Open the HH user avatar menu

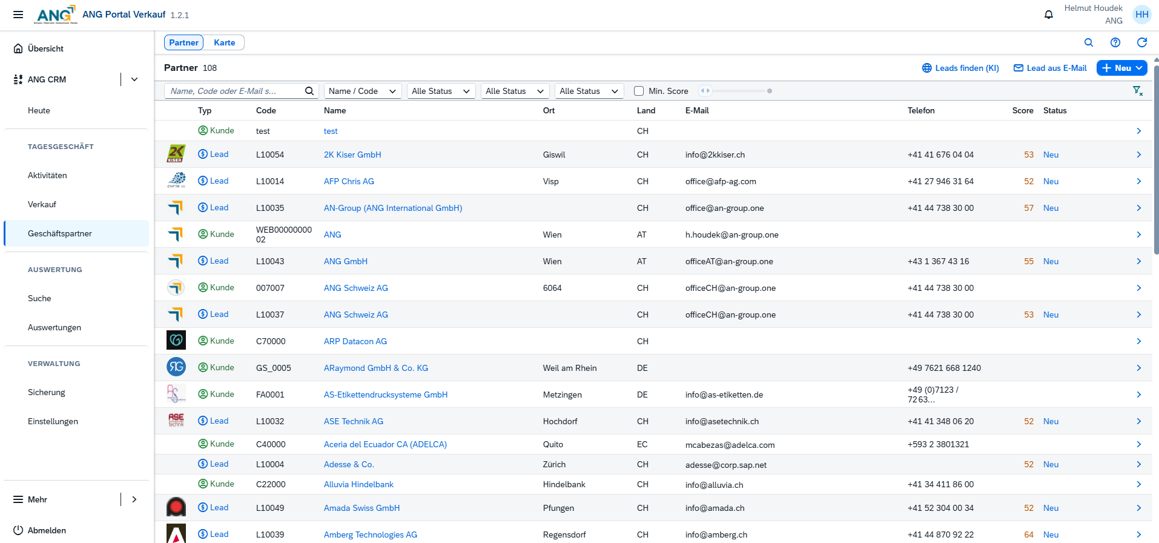click(x=1141, y=15)
